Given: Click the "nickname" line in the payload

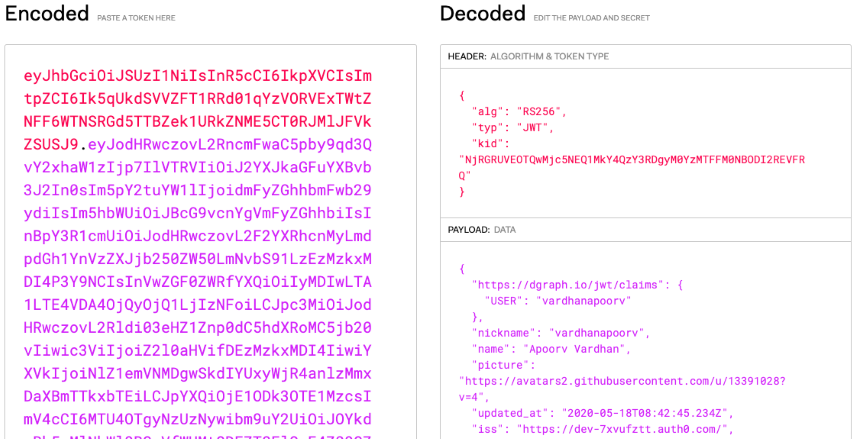Looking at the screenshot, I should click(561, 332).
